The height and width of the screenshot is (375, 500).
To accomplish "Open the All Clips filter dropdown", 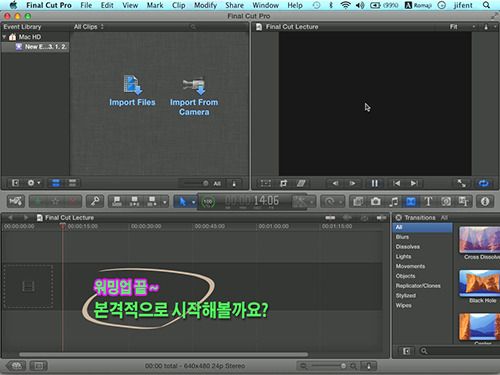I will click(x=89, y=27).
